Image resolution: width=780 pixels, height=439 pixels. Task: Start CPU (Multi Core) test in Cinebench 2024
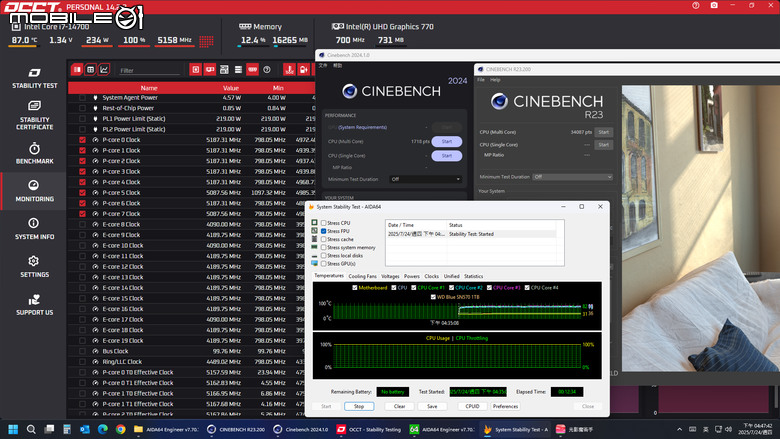(x=447, y=142)
